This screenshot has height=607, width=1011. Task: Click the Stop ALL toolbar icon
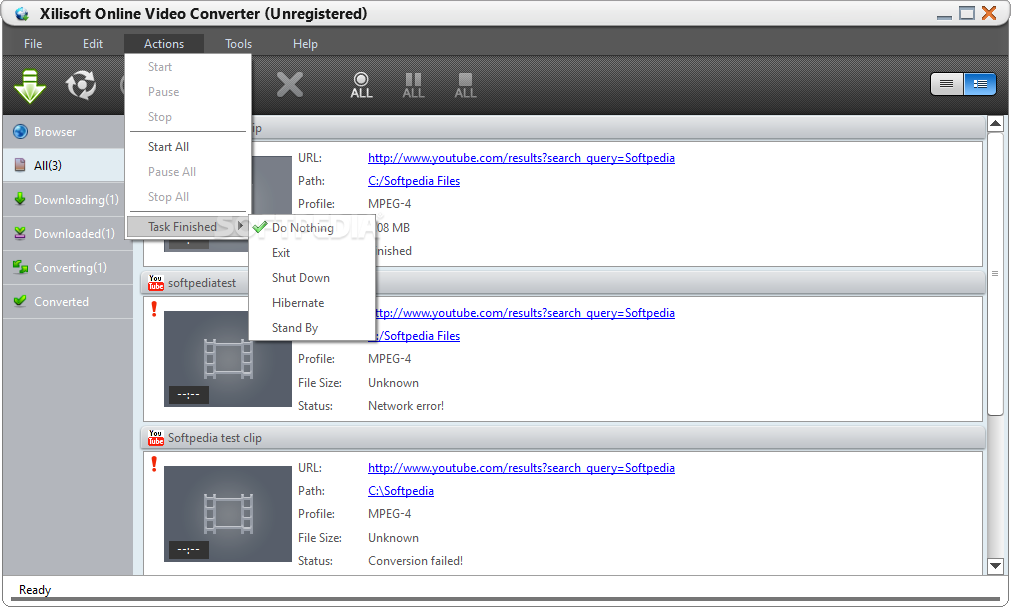tap(465, 85)
